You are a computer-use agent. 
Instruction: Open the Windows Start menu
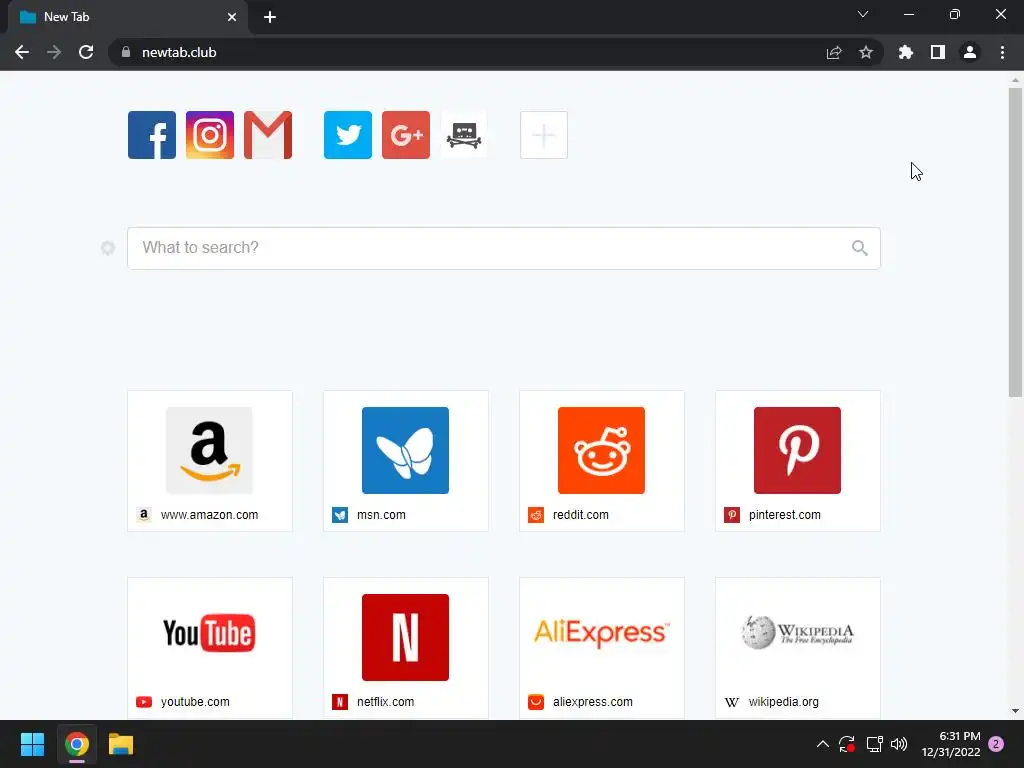pos(32,744)
